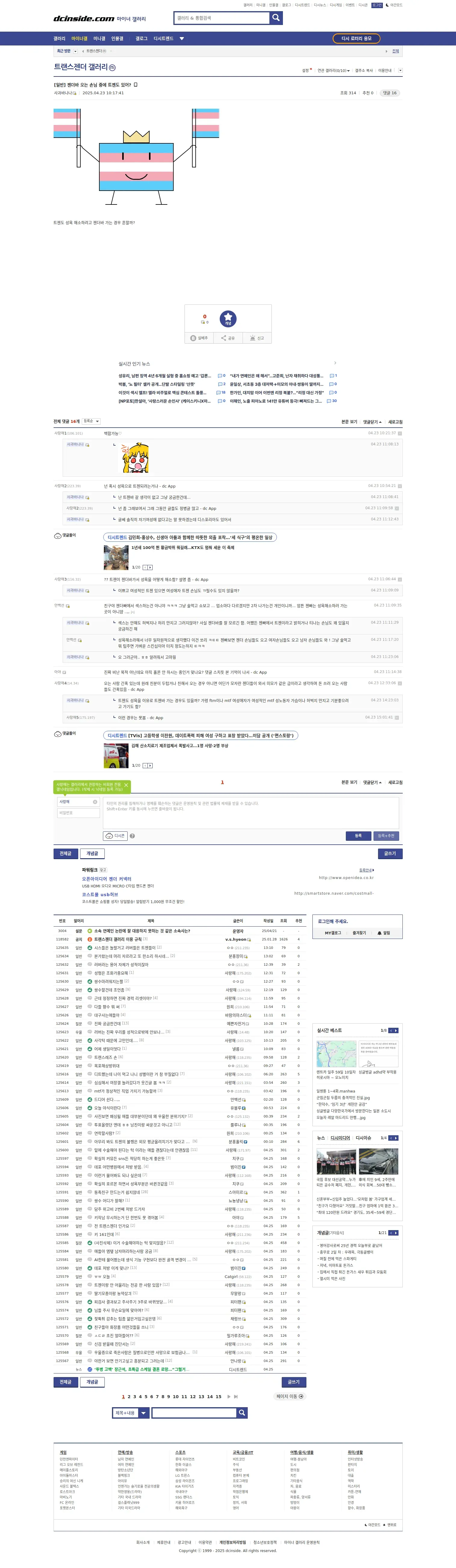Open the dropdown arrow beside 이용안내
The image size is (456, 1568).
tap(400, 70)
